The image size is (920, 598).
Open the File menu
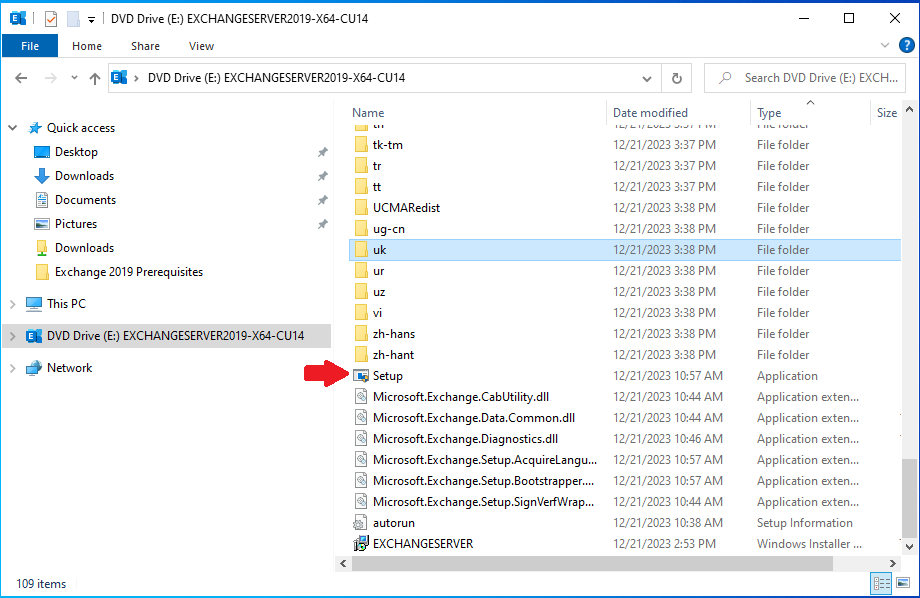[x=30, y=45]
